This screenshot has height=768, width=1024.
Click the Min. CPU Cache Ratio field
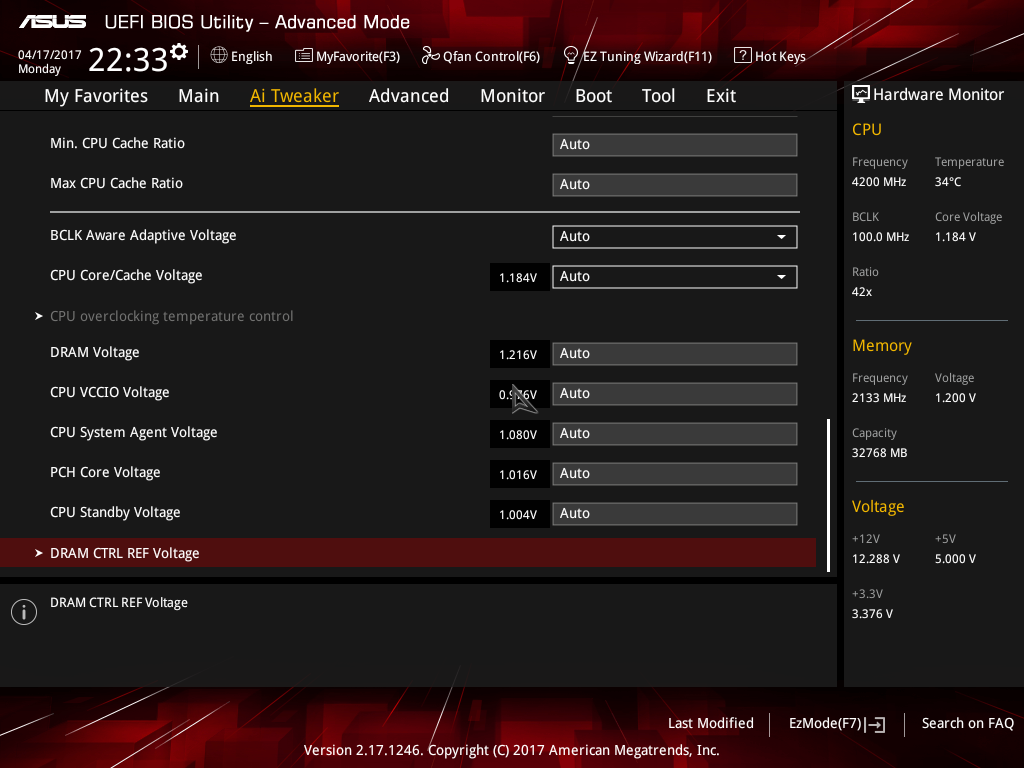pos(675,144)
